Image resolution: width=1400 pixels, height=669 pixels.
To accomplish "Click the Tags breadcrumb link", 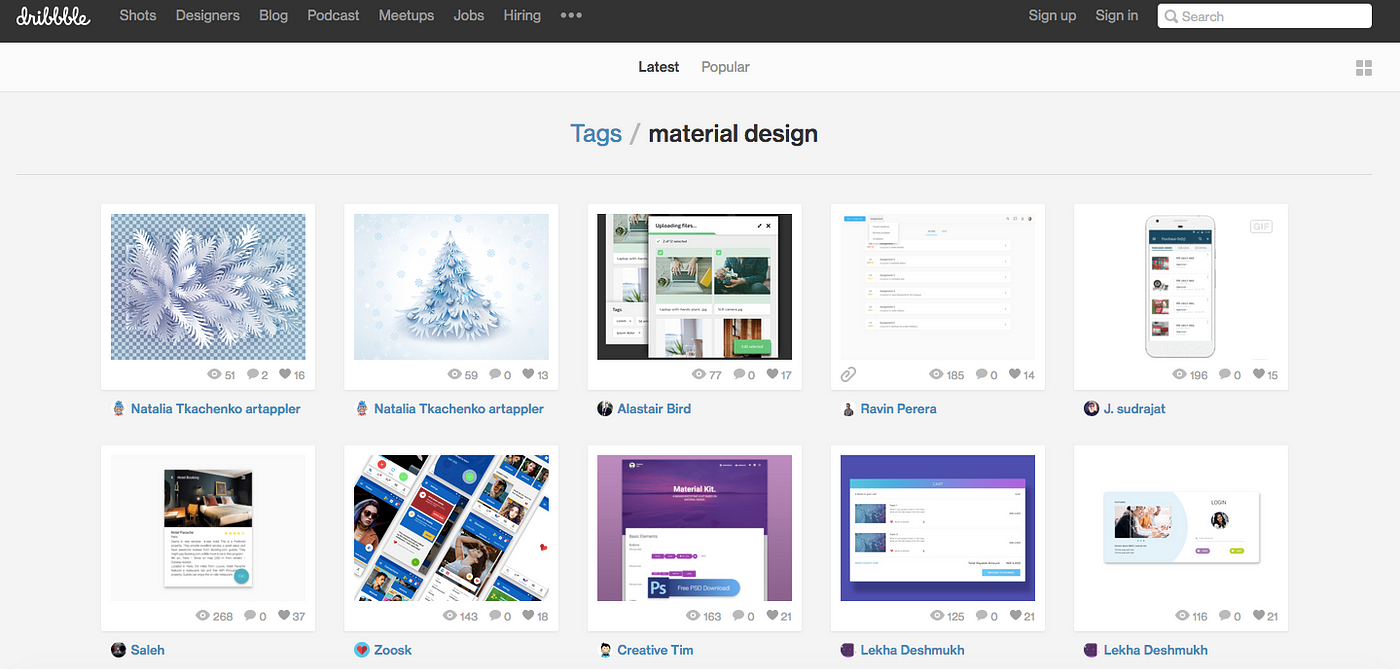I will [596, 134].
